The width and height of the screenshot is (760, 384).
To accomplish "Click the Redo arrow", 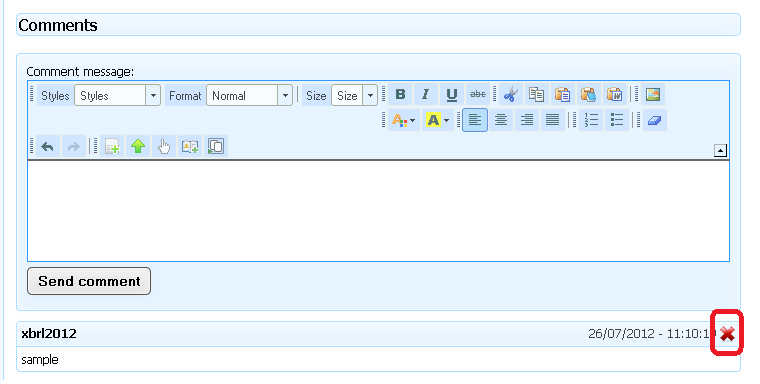I will [x=74, y=146].
